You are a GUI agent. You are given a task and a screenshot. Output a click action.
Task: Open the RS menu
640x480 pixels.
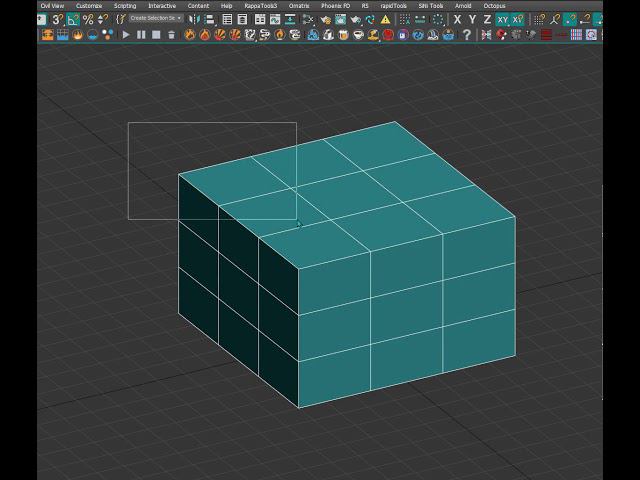click(x=365, y=6)
